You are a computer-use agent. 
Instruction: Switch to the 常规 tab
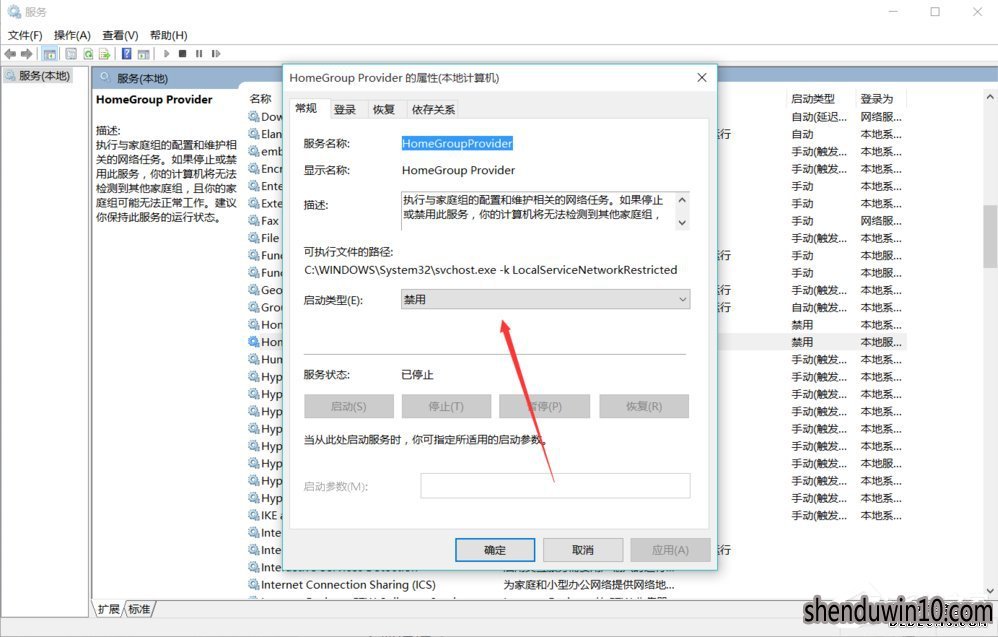(x=306, y=108)
